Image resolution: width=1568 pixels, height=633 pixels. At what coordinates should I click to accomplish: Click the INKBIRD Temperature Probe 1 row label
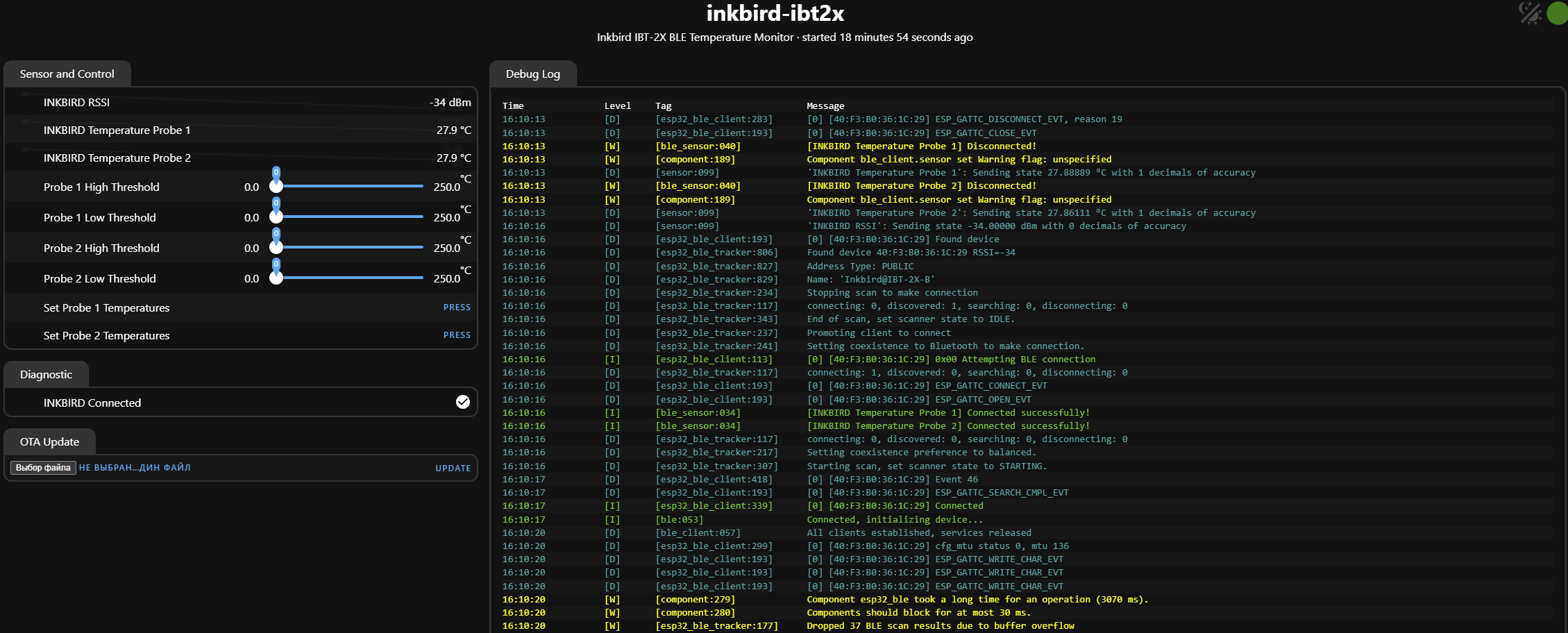pos(117,130)
